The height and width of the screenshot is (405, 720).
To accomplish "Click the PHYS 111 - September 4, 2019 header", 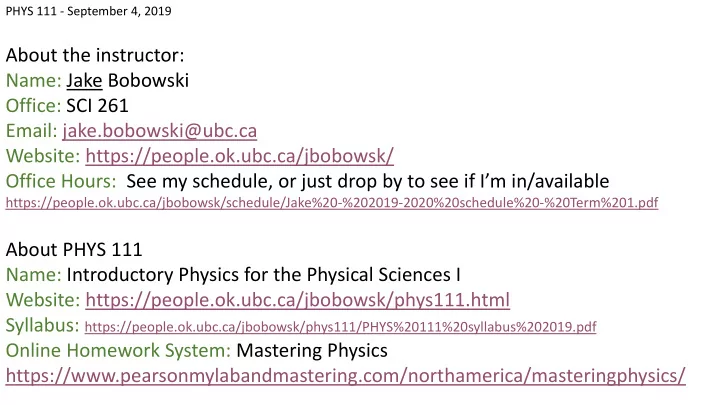I will (x=89, y=11).
